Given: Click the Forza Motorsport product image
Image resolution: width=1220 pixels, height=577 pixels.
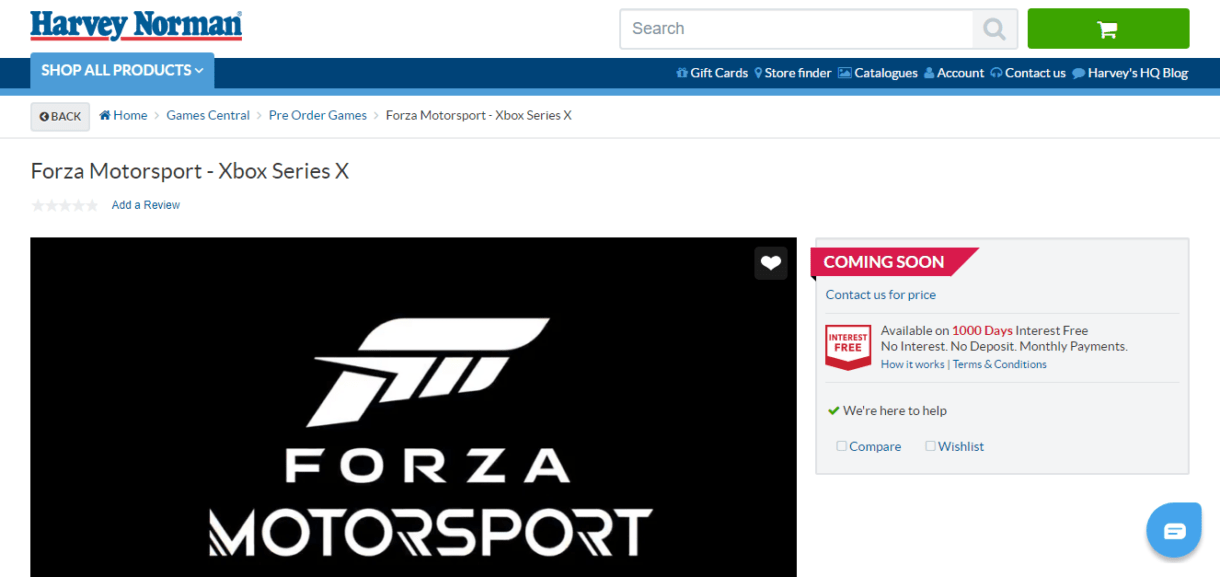Looking at the screenshot, I should point(413,407).
